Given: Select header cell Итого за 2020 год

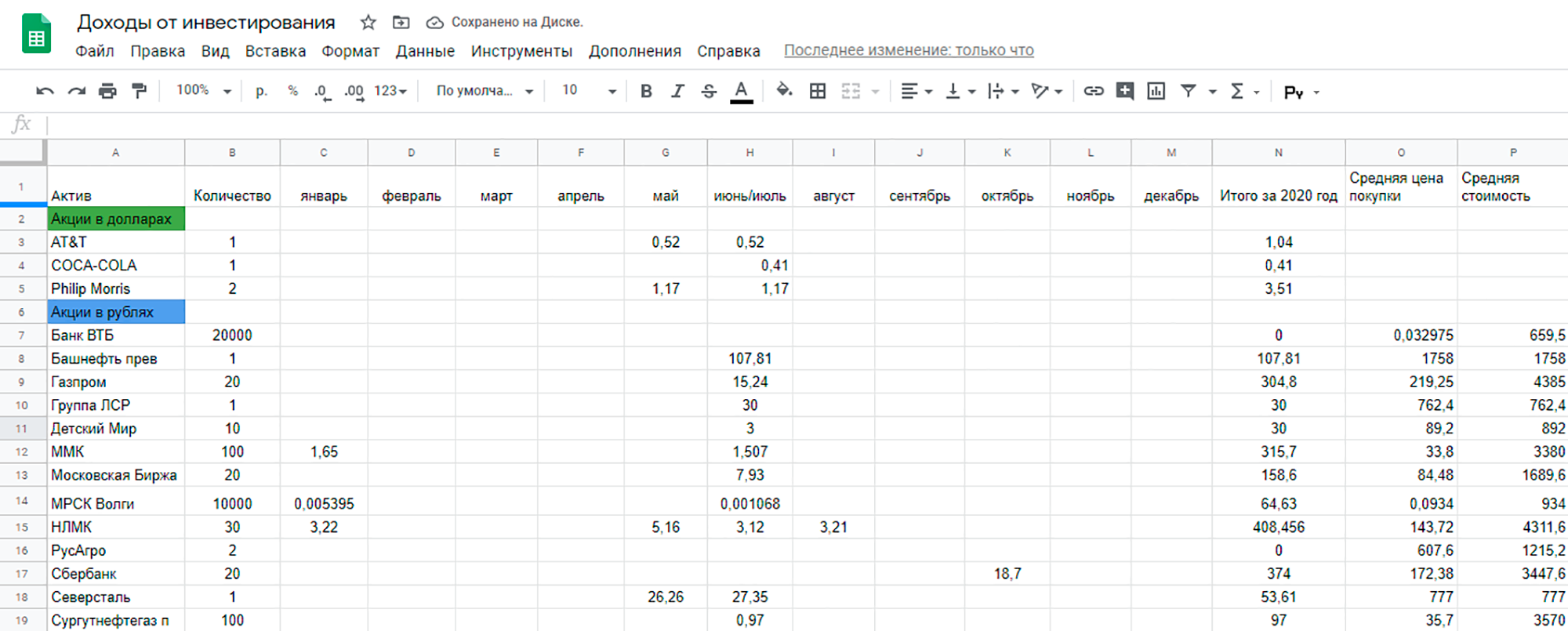Looking at the screenshot, I should coord(1279,187).
